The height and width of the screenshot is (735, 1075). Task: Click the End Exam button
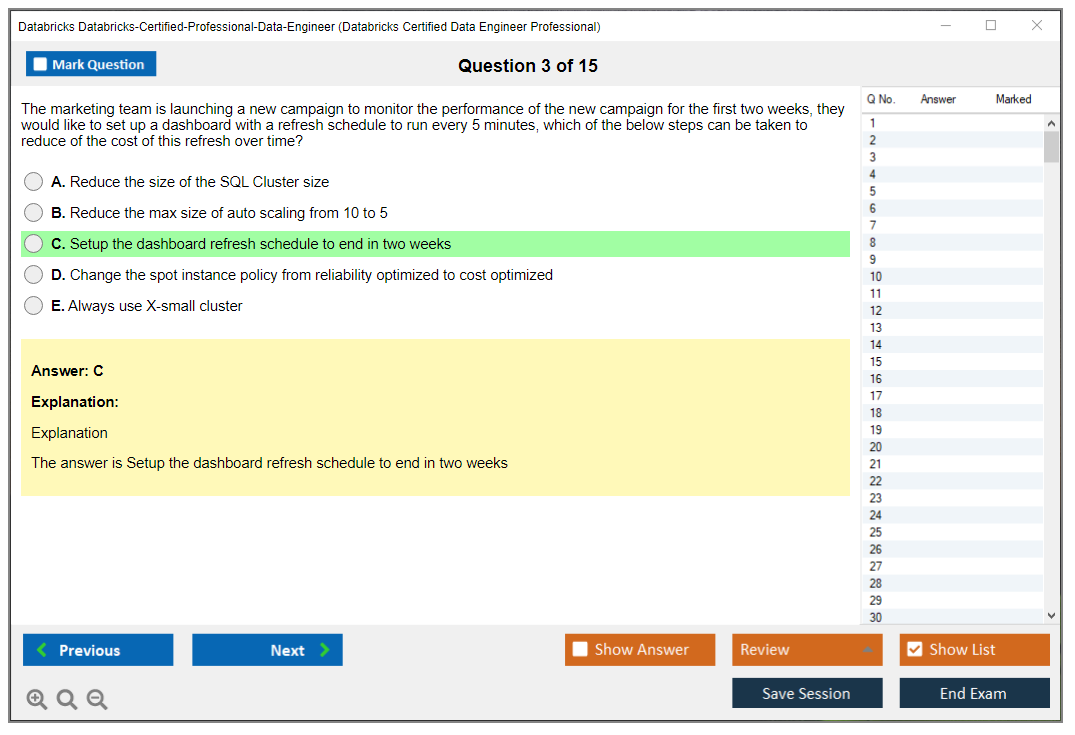click(974, 693)
